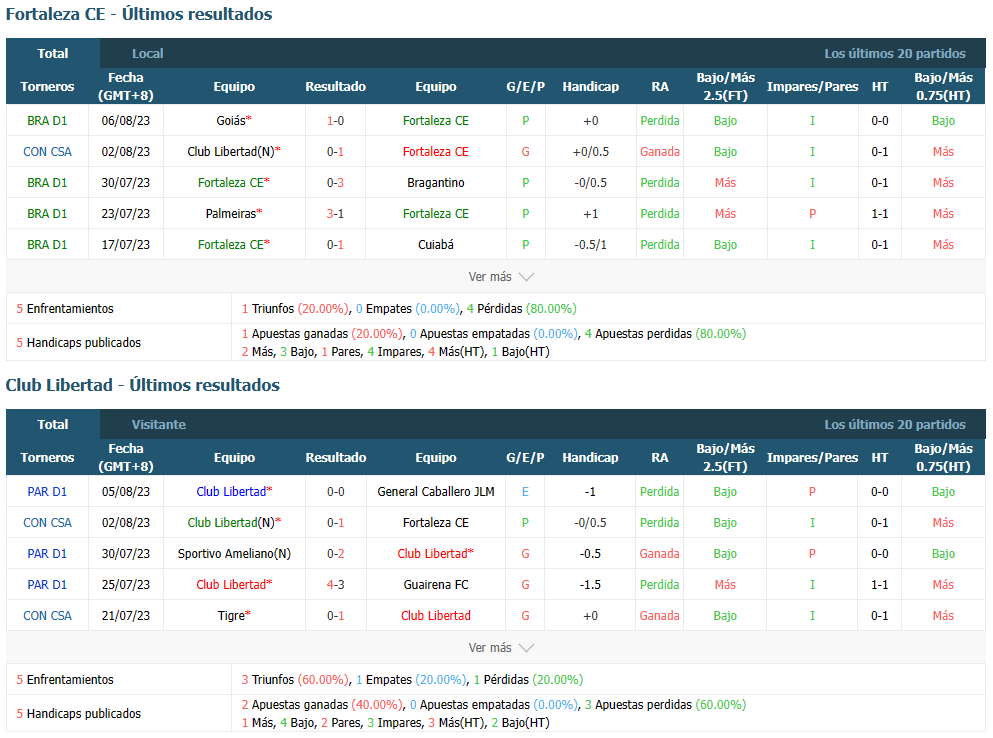Expand Ver más under Club Libertad results

pyautogui.click(x=500, y=648)
